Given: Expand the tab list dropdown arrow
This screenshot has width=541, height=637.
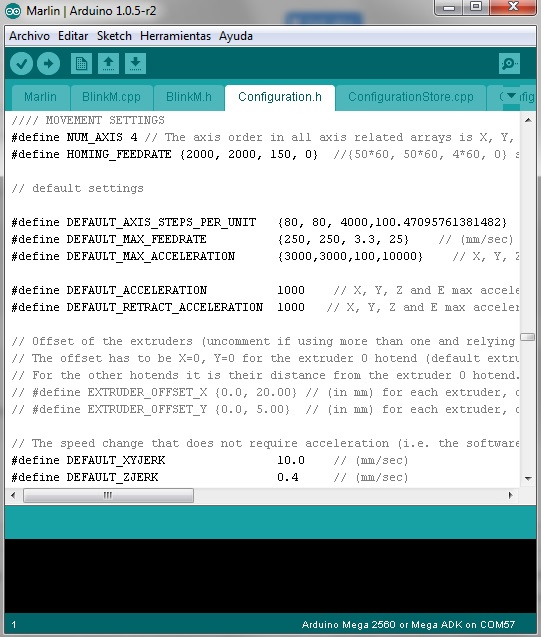Looking at the screenshot, I should (x=511, y=96).
